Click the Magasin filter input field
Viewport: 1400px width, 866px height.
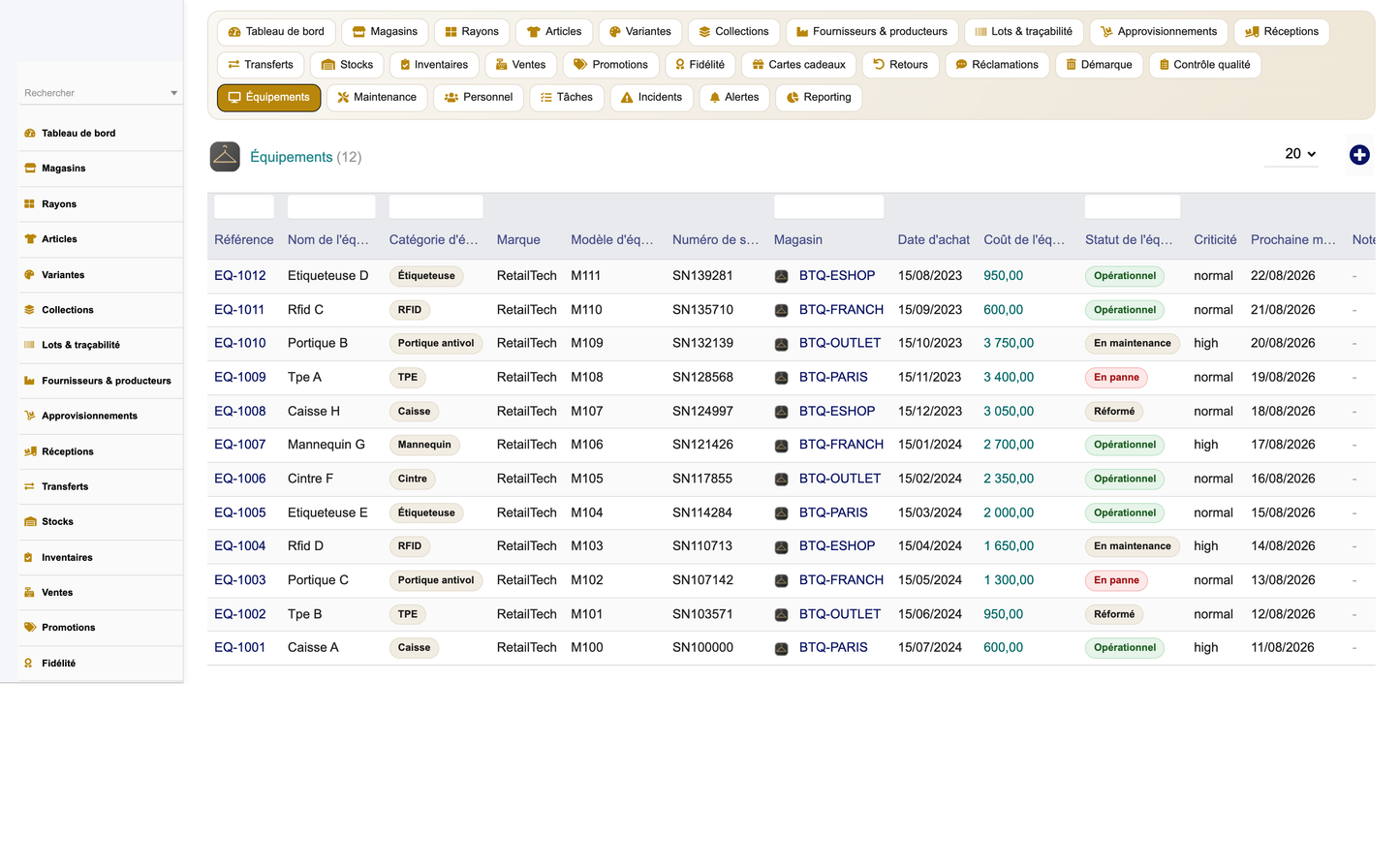coord(828,206)
